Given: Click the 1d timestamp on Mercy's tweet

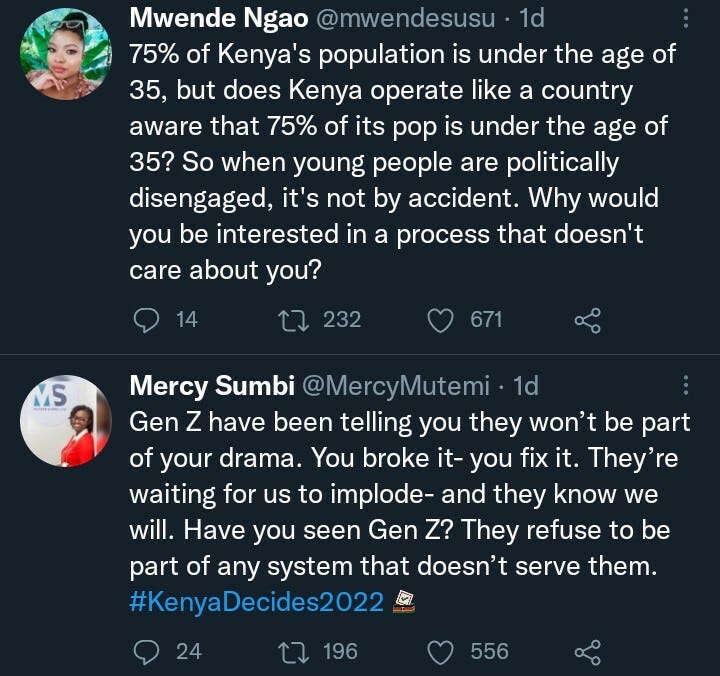Looking at the screenshot, I should (525, 384).
